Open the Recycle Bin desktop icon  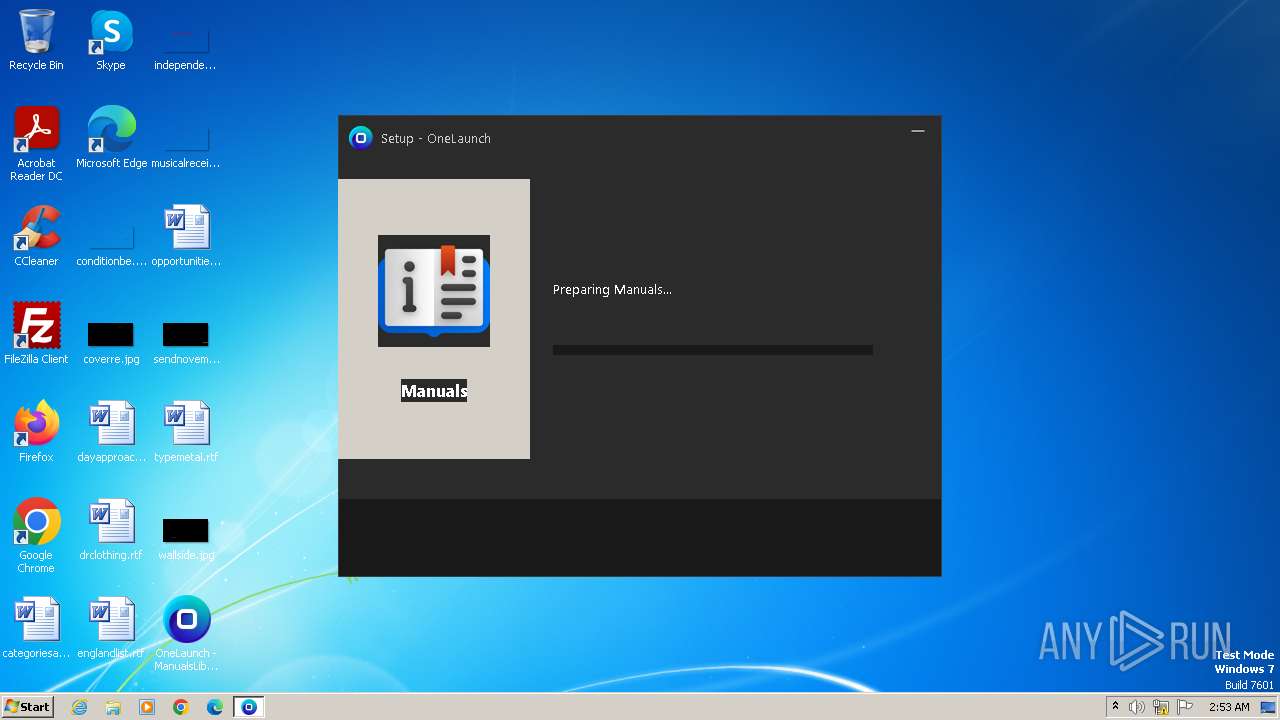36,40
